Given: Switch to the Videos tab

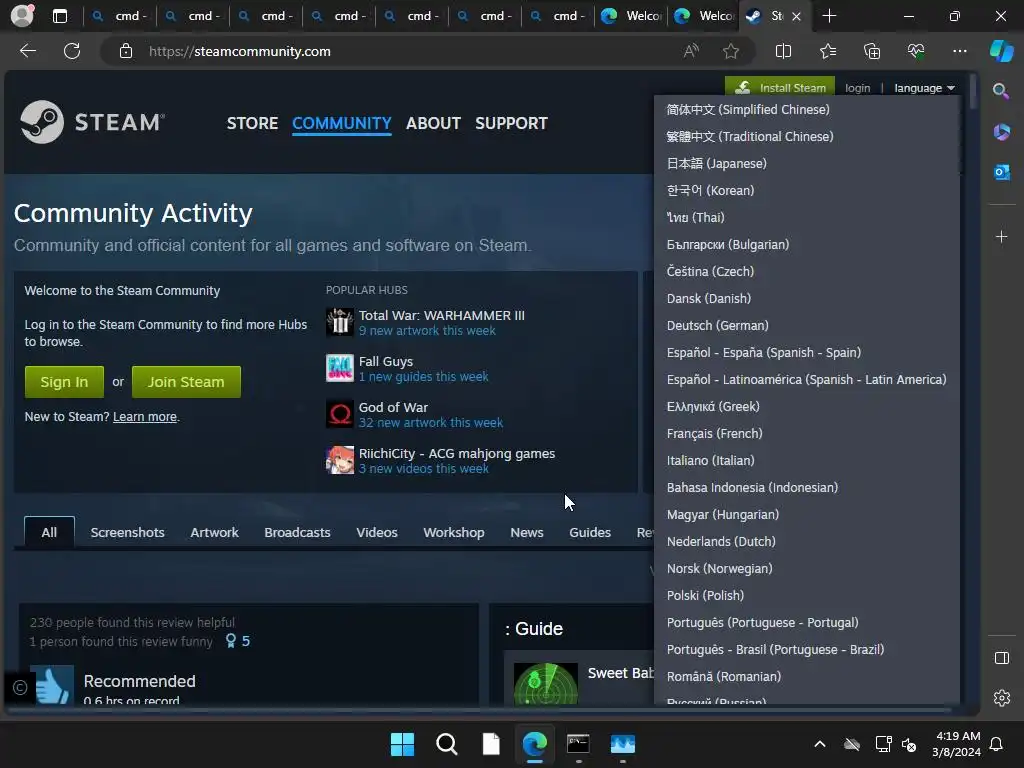Looking at the screenshot, I should tap(377, 532).
